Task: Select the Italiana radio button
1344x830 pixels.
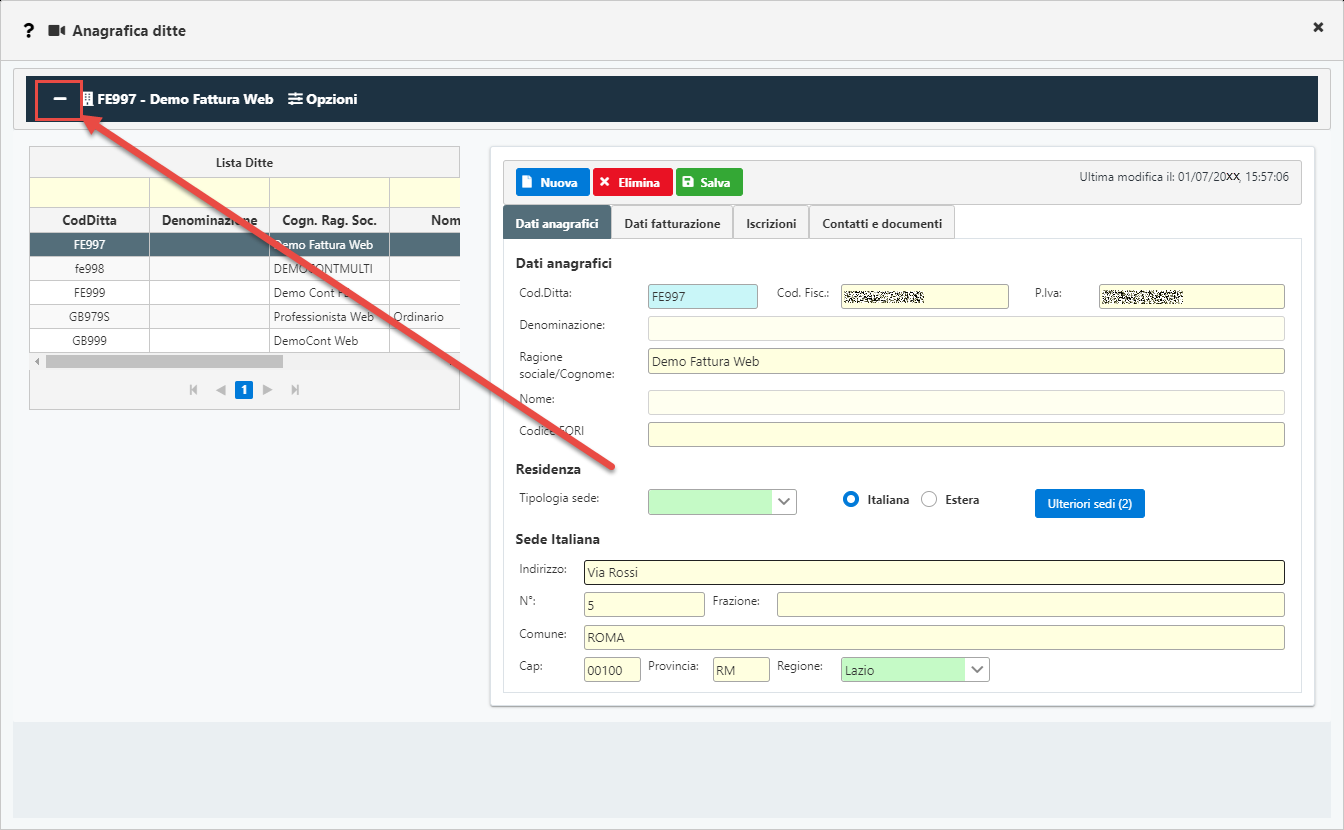Action: pyautogui.click(x=852, y=500)
